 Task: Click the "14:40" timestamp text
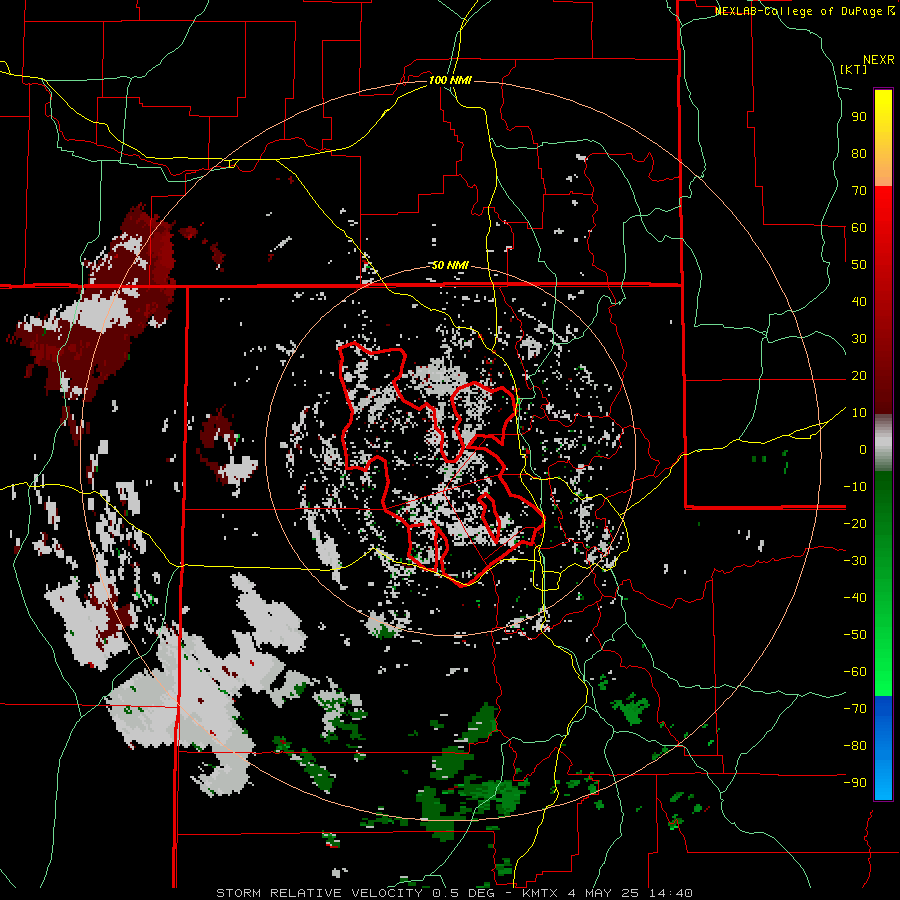click(670, 893)
